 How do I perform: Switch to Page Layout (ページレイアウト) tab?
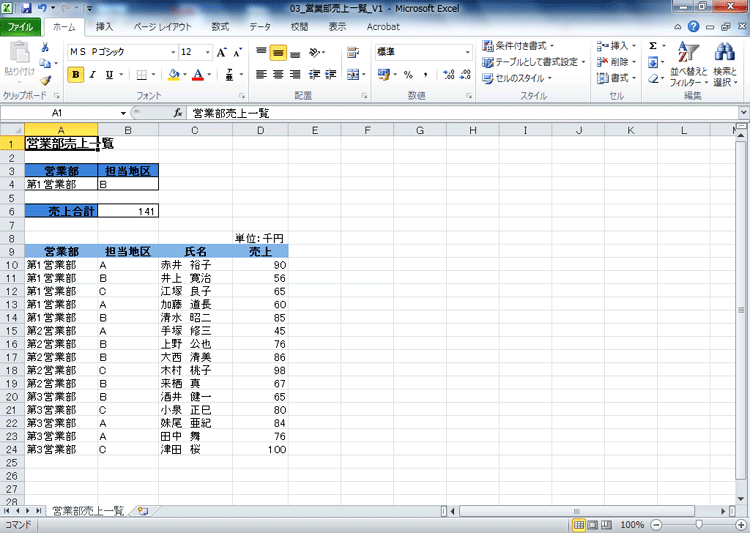click(x=162, y=27)
